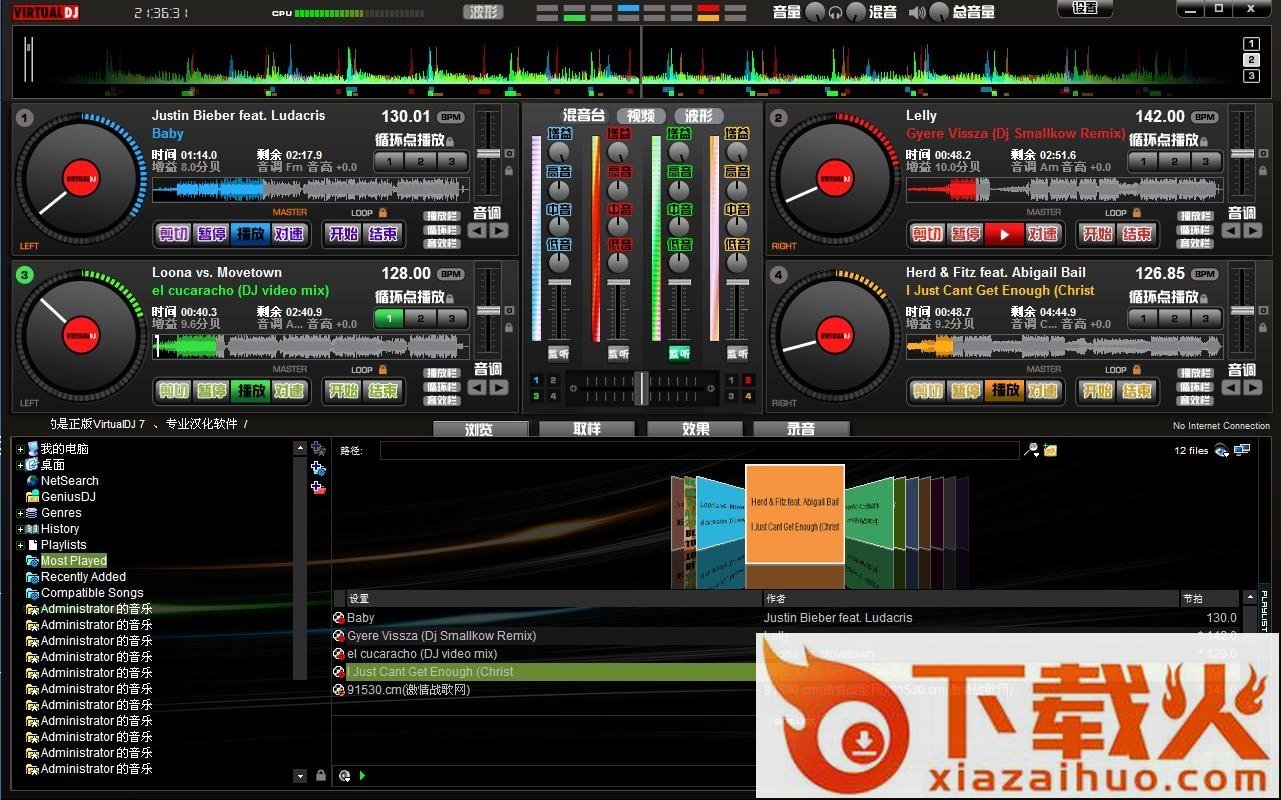Click deck 2 key up arrow under 音调
Image resolution: width=1281 pixels, height=800 pixels.
(1252, 231)
